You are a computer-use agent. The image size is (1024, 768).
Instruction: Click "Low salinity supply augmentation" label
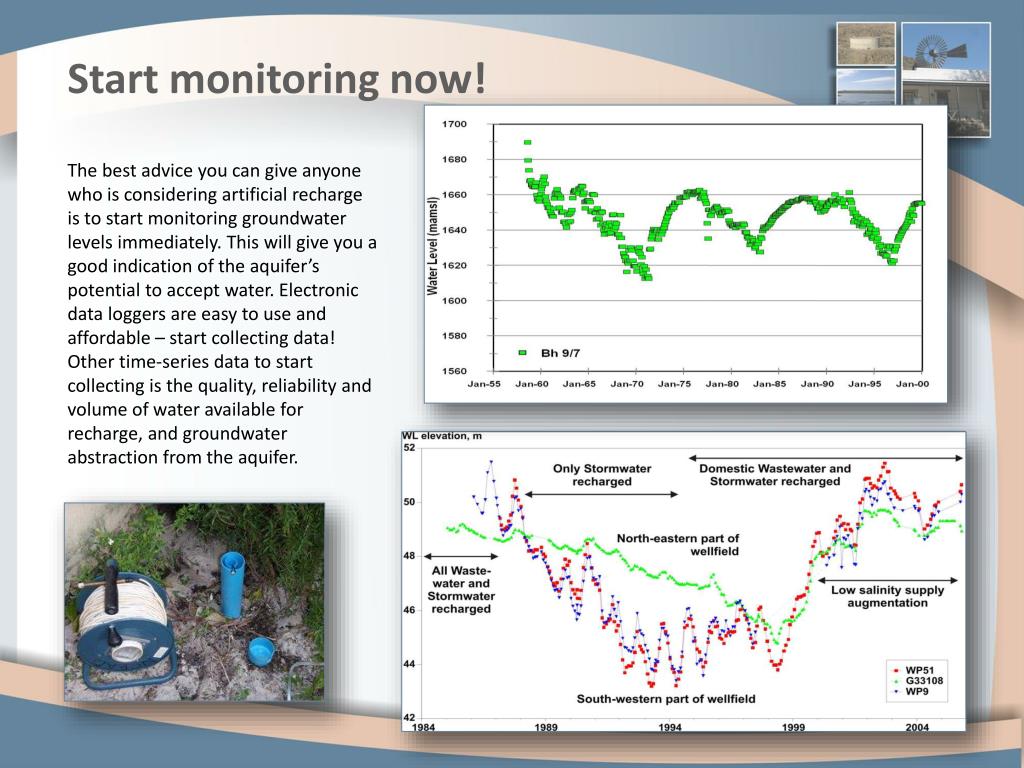[887, 596]
